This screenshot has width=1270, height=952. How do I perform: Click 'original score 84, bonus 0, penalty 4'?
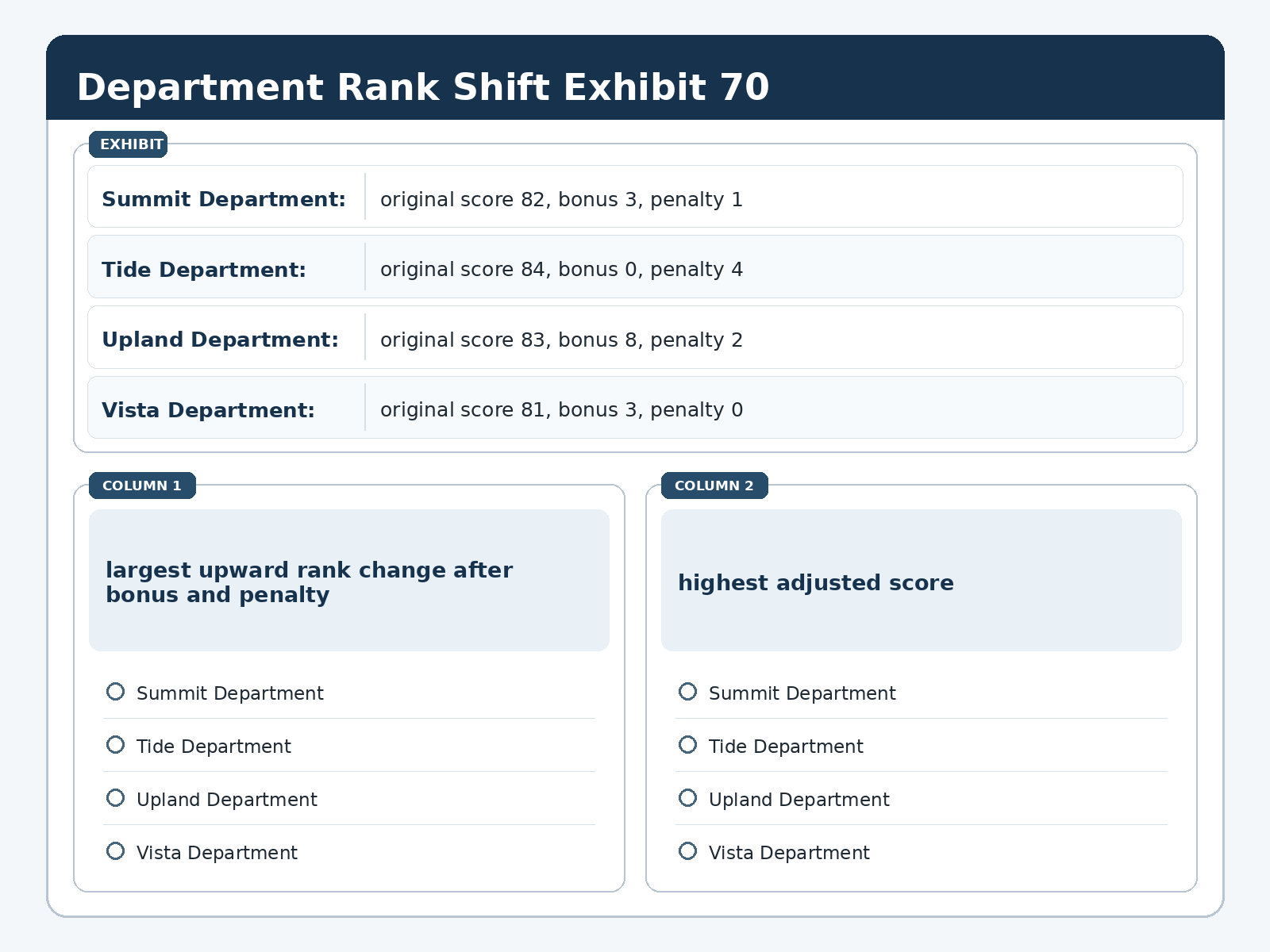tap(562, 270)
